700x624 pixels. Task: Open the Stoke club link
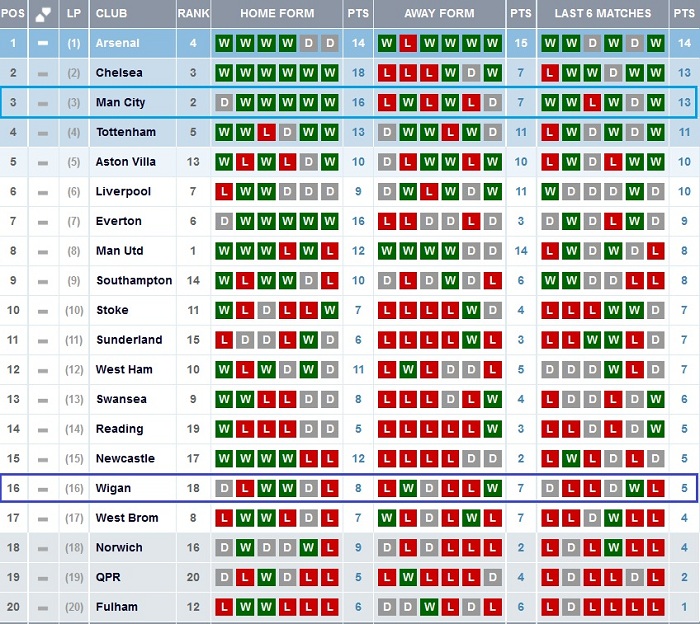coord(112,310)
